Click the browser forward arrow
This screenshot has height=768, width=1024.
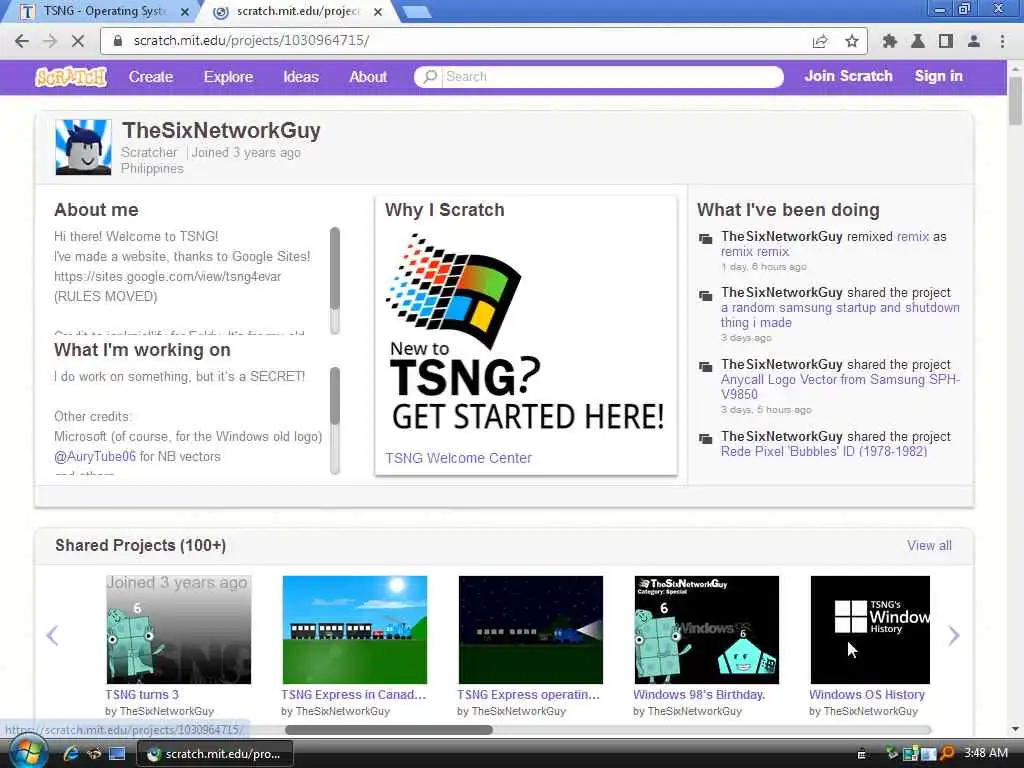click(50, 41)
